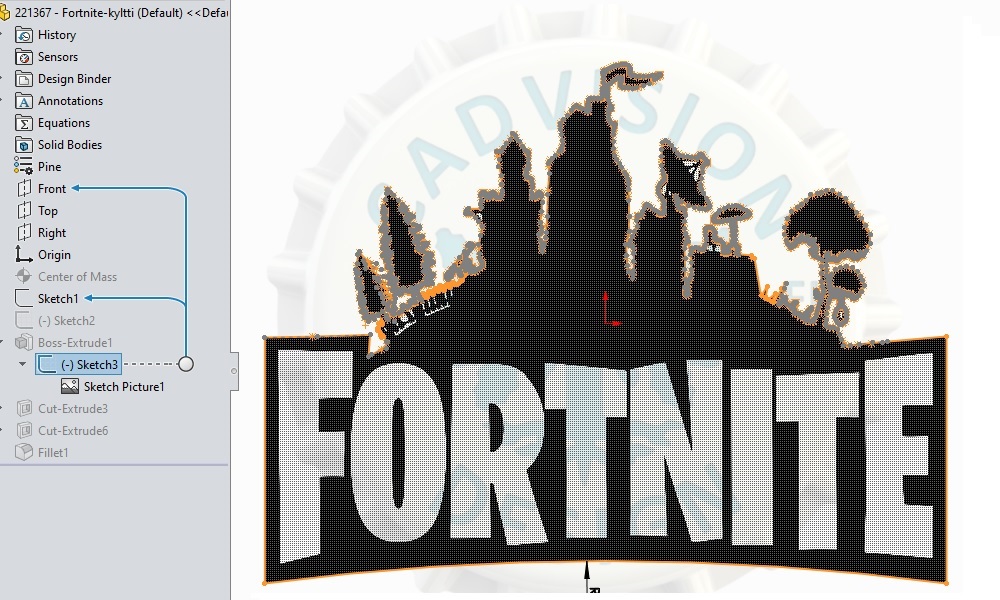Click the (-) Sketch3 sketch icon
The image size is (1000, 600).
(47, 365)
